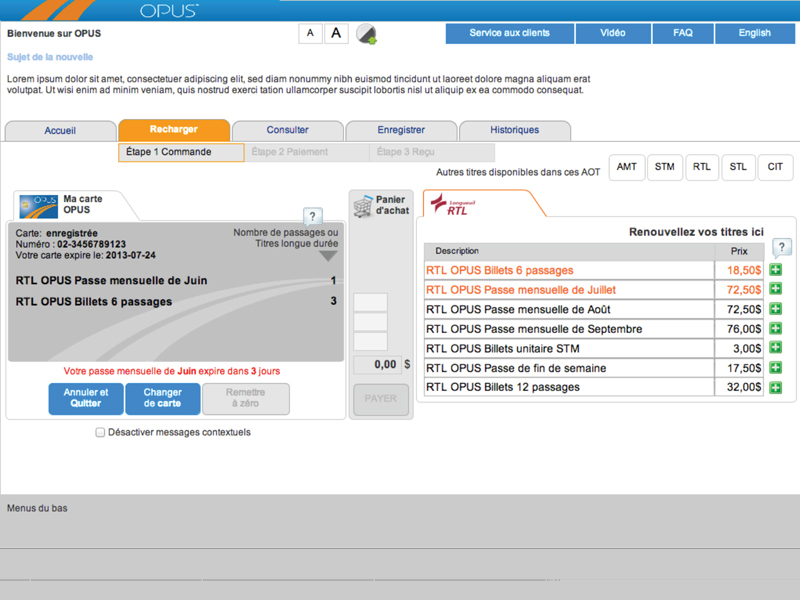
Task: Click Menus du bas footer text
Action: (x=37, y=508)
